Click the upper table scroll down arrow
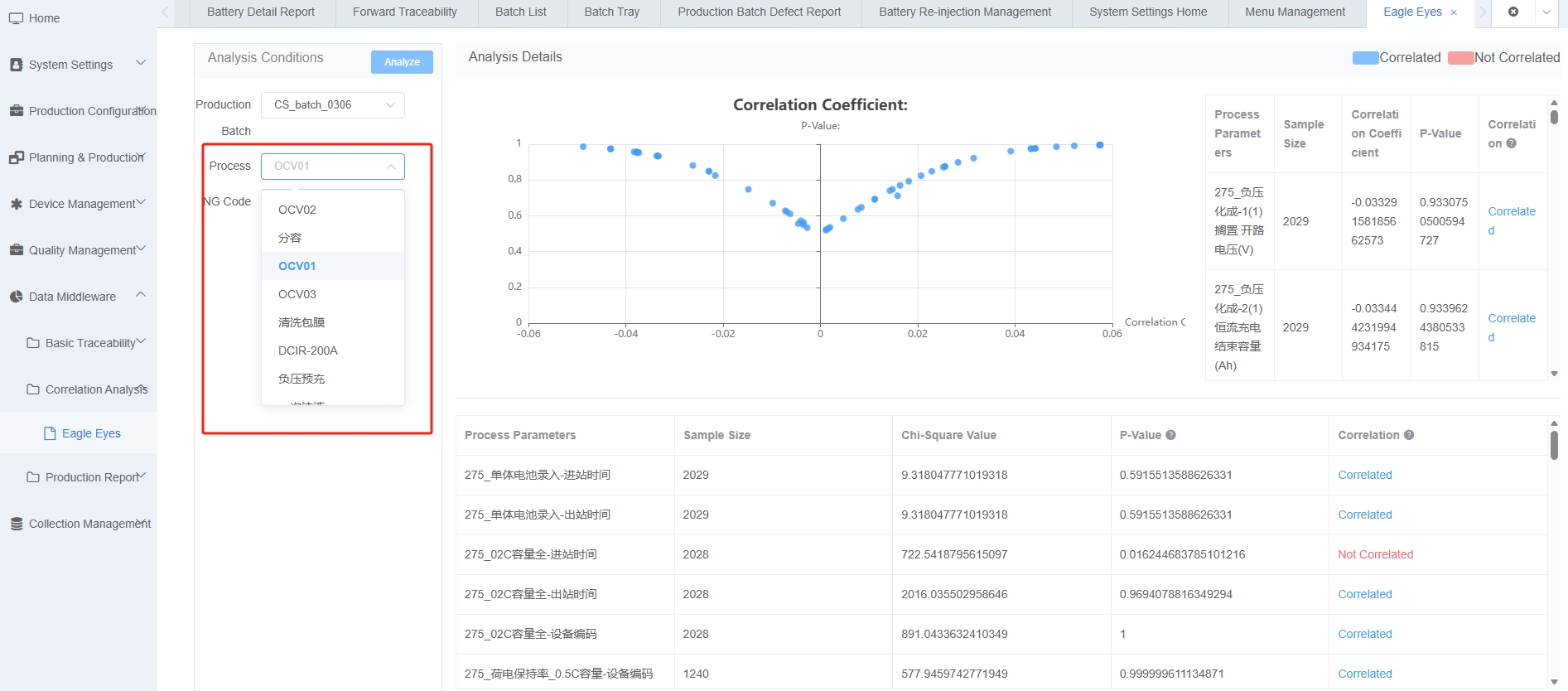1568x691 pixels. (x=1554, y=374)
